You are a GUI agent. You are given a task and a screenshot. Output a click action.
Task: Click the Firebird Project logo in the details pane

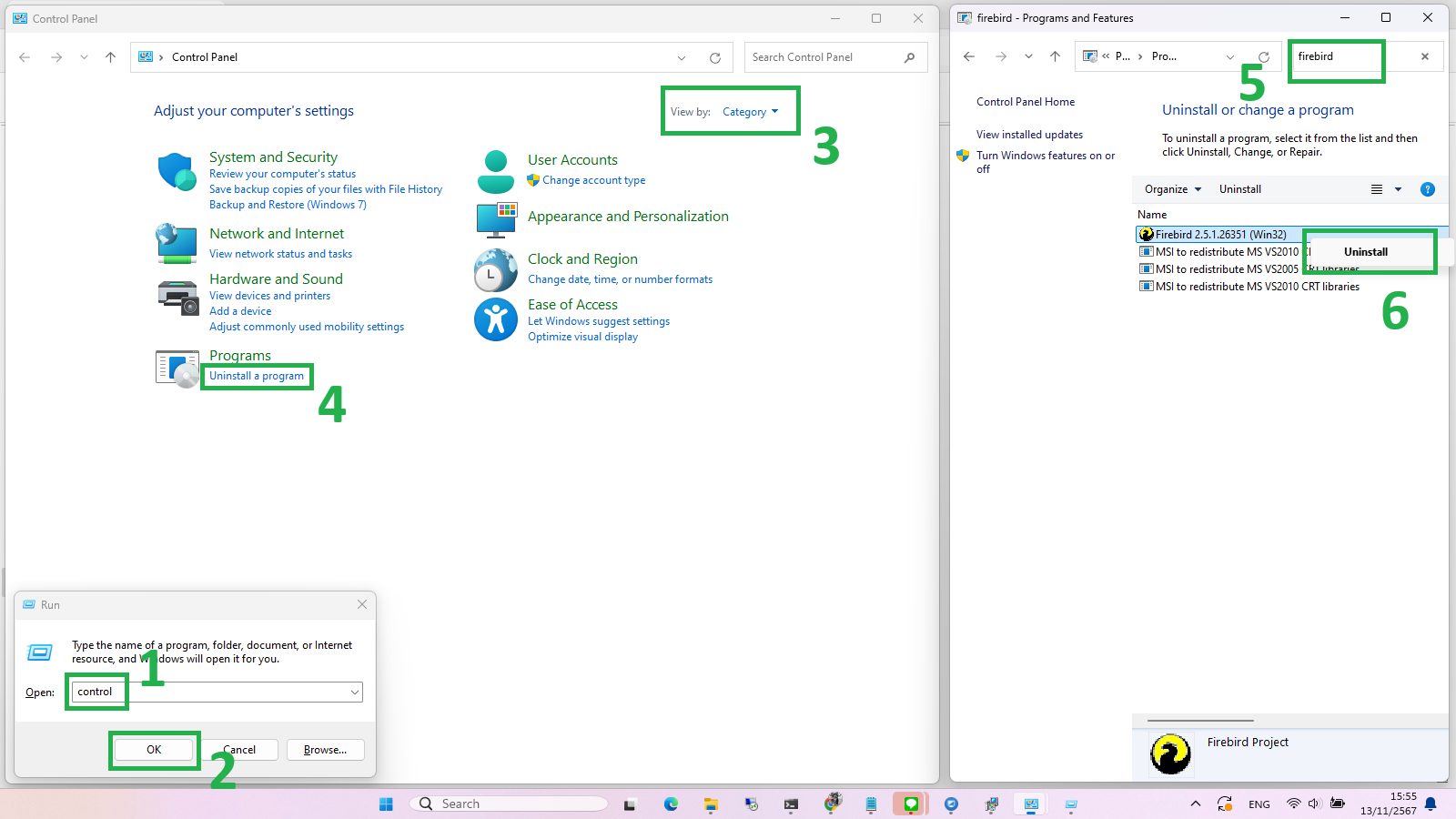pyautogui.click(x=1170, y=754)
